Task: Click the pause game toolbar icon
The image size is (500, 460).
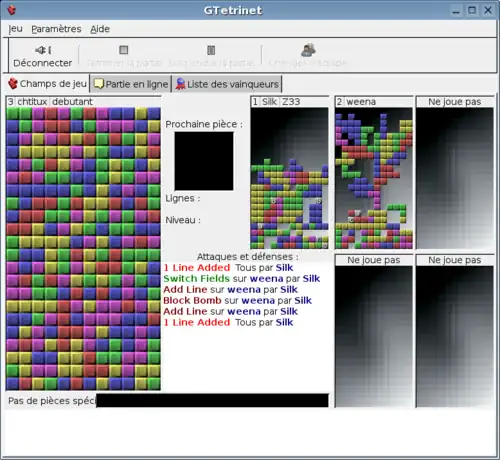Action: pos(211,50)
